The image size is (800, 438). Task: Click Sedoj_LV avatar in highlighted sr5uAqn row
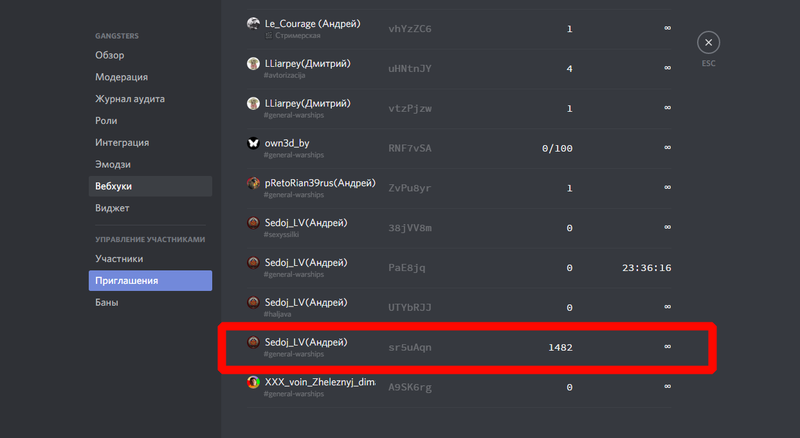[253, 342]
